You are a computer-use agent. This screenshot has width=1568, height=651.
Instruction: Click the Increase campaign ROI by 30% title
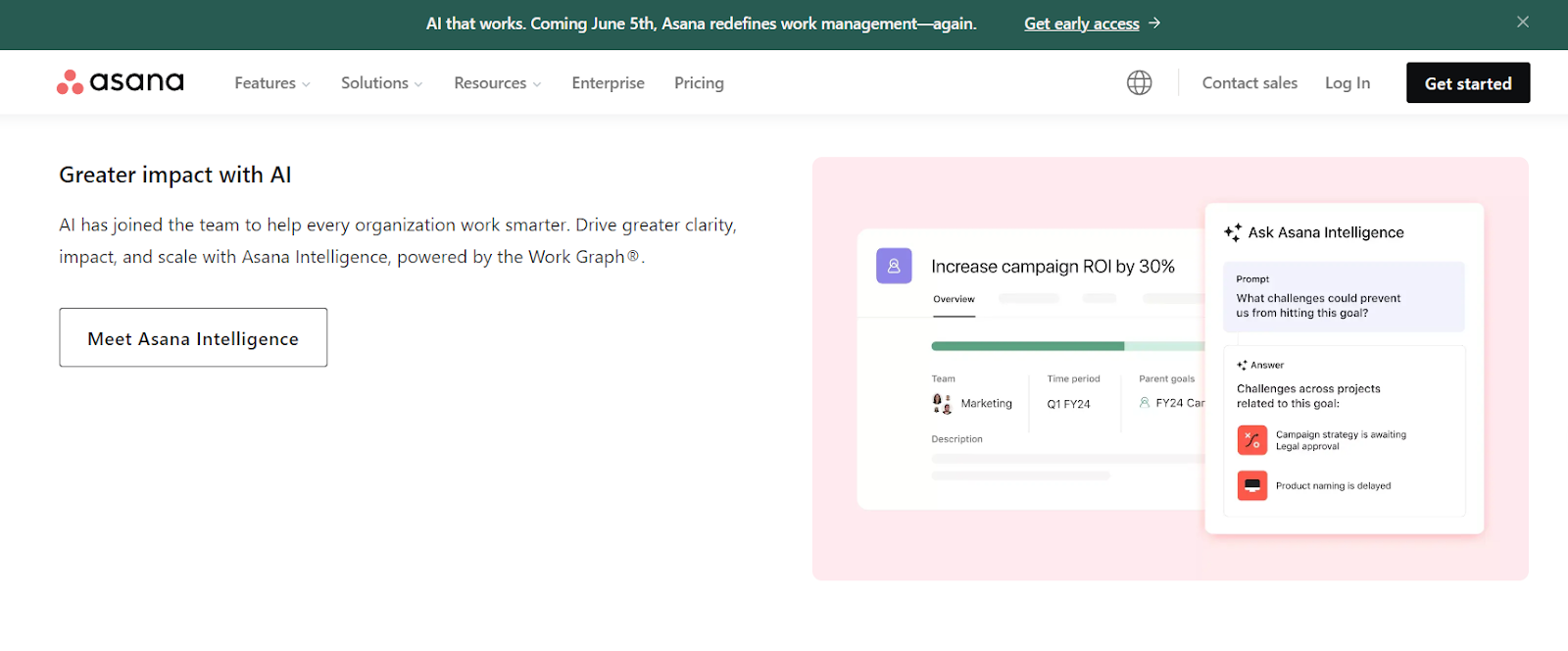pos(1053,267)
